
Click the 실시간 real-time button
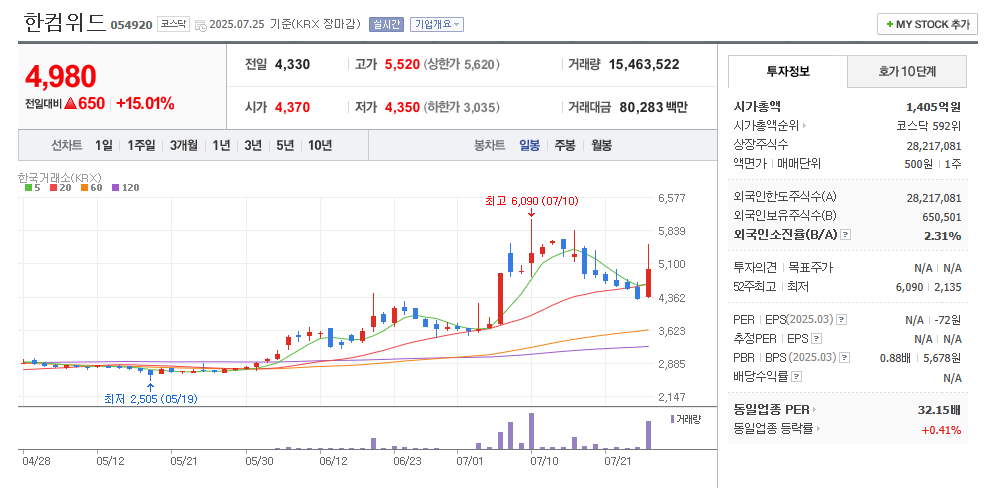(386, 24)
